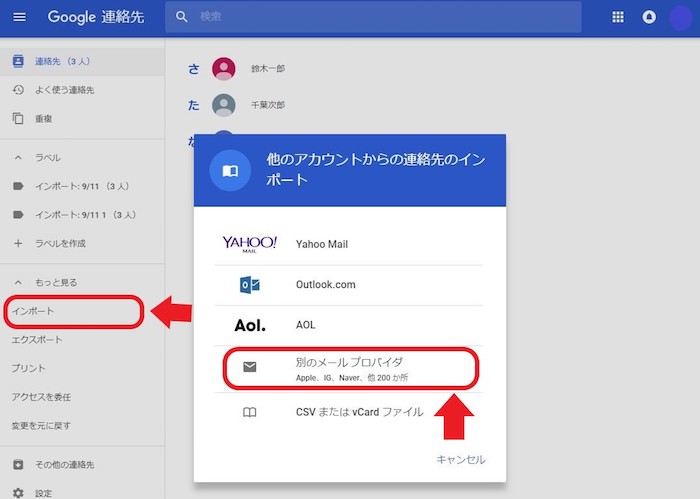The image size is (700, 499).
Task: Select Yahoo Mail import option
Action: pos(349,244)
